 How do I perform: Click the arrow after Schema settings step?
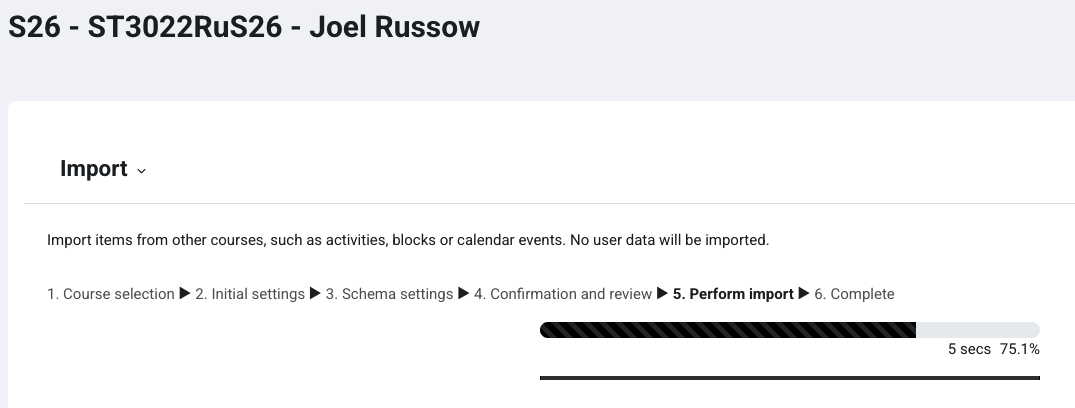coord(463,294)
